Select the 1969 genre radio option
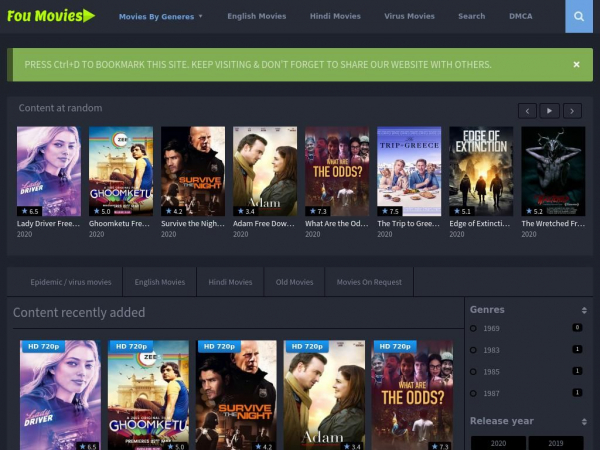This screenshot has height=450, width=600. point(474,328)
